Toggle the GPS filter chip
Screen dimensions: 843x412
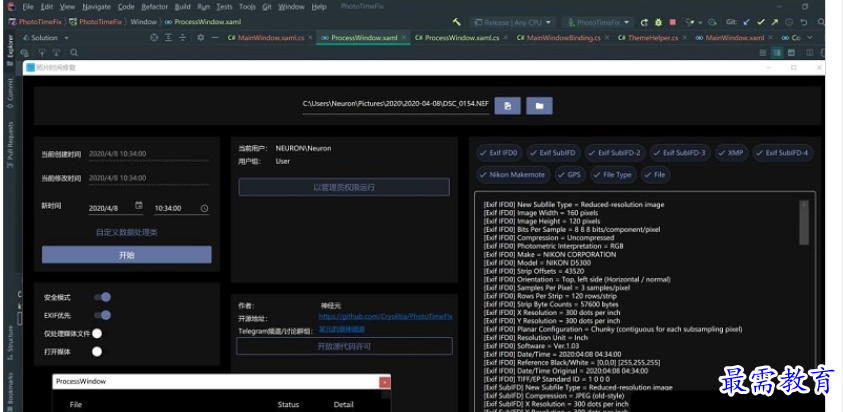(570, 175)
